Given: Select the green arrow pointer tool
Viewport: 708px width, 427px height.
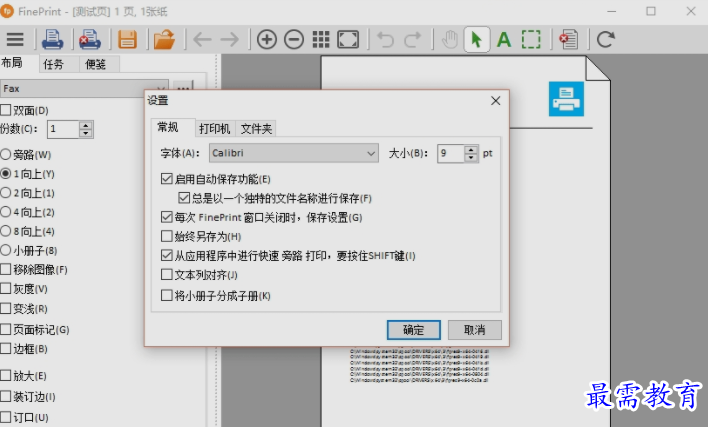Looking at the screenshot, I should coord(477,40).
